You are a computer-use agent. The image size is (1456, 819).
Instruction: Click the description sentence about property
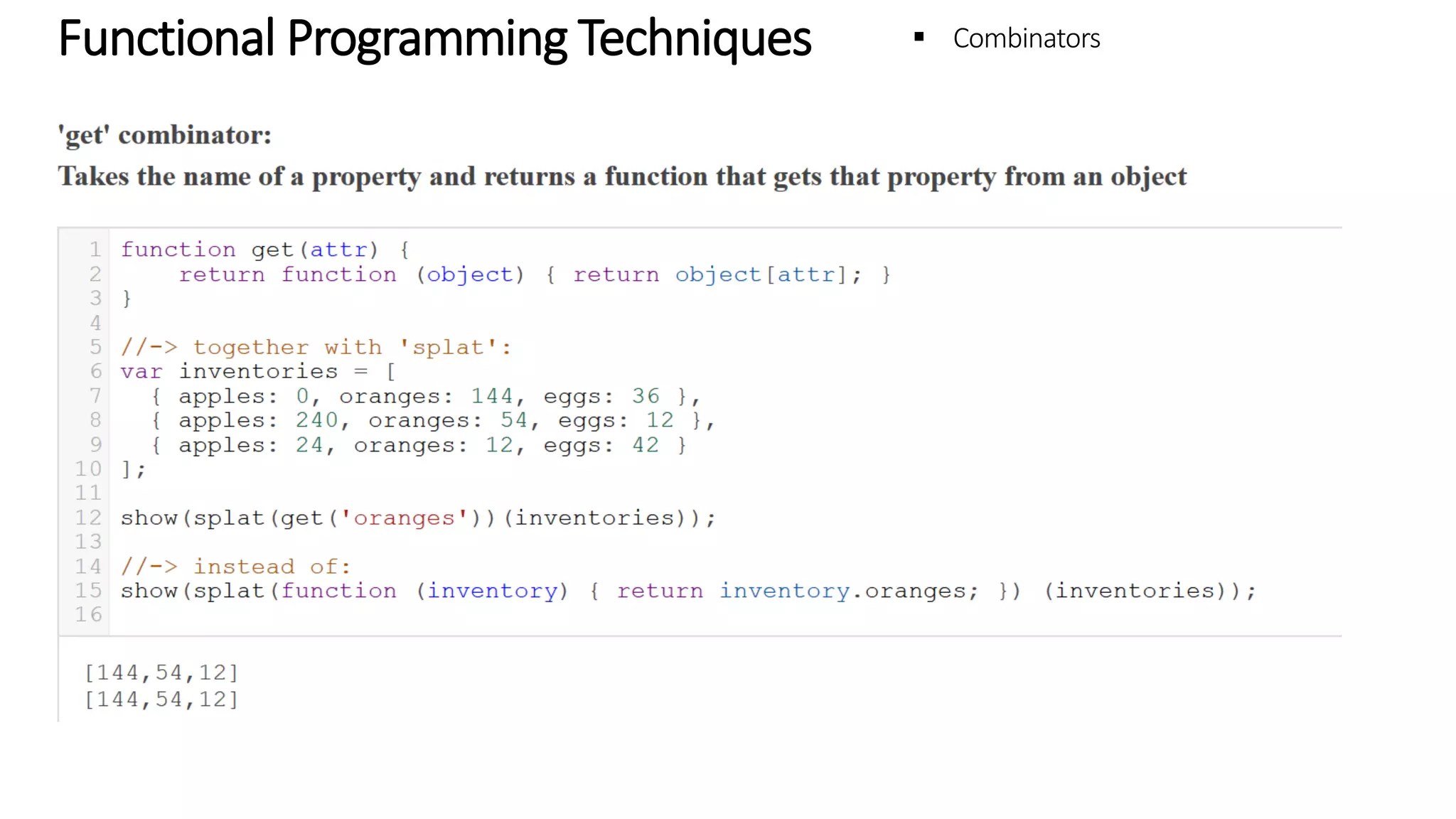622,176
